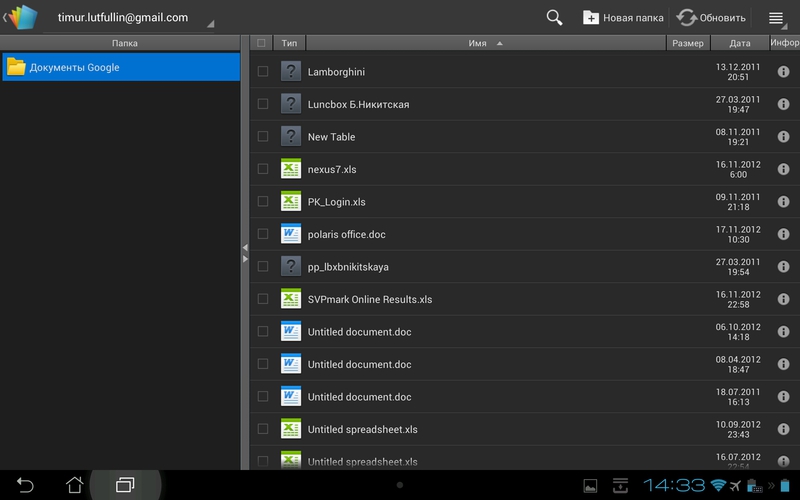Screen dimensions: 800x500
Task: Click the polaris office.doc Word icon
Action: tap(291, 234)
